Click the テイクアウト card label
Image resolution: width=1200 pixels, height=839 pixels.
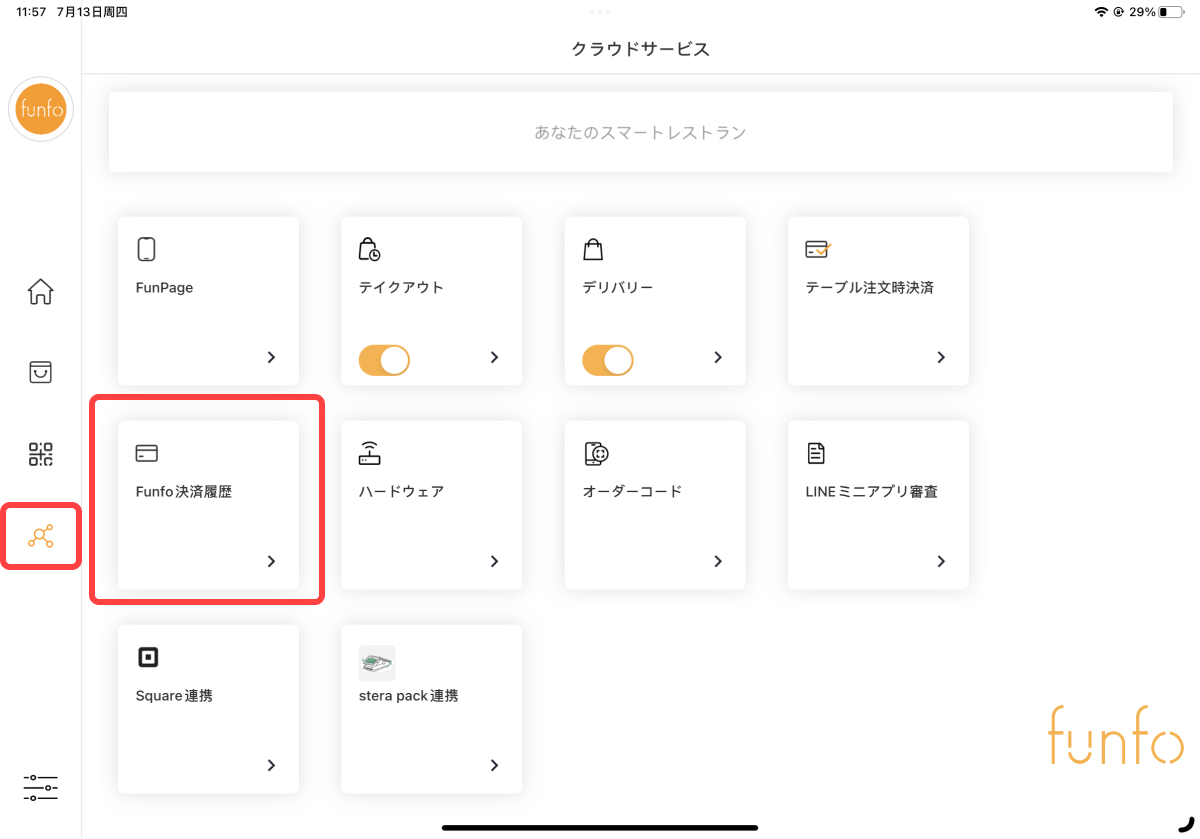click(x=401, y=287)
